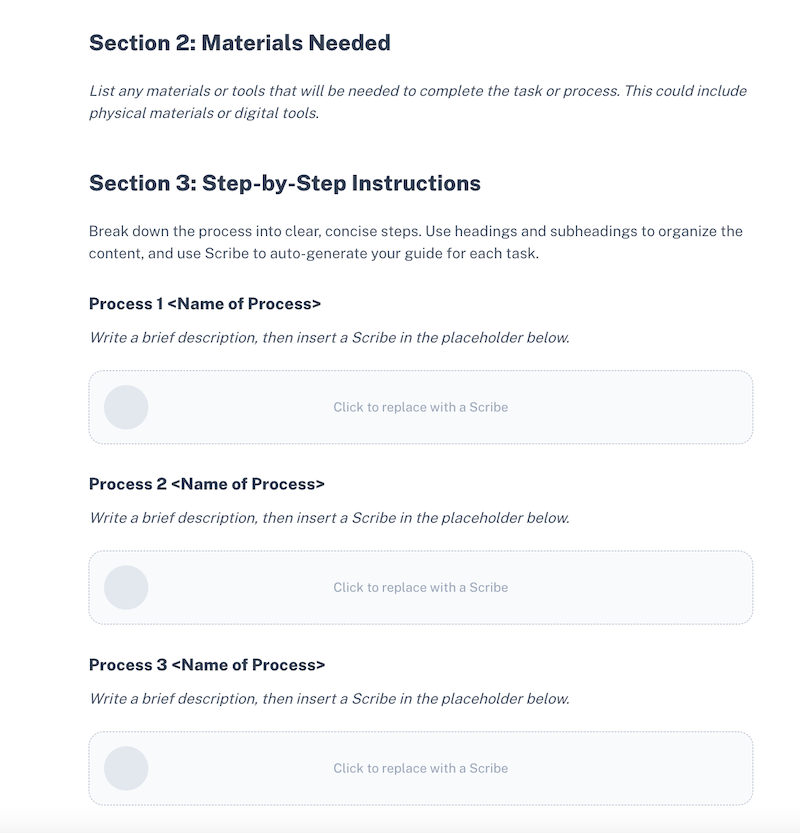Viewport: 800px width, 833px height.
Task: Click the circular icon in Process 1 placeholder
Action: 126,407
